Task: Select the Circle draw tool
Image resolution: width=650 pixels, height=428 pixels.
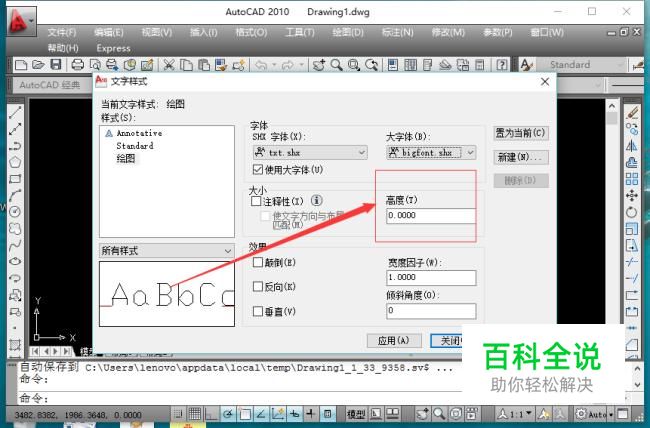Action: coord(15,212)
